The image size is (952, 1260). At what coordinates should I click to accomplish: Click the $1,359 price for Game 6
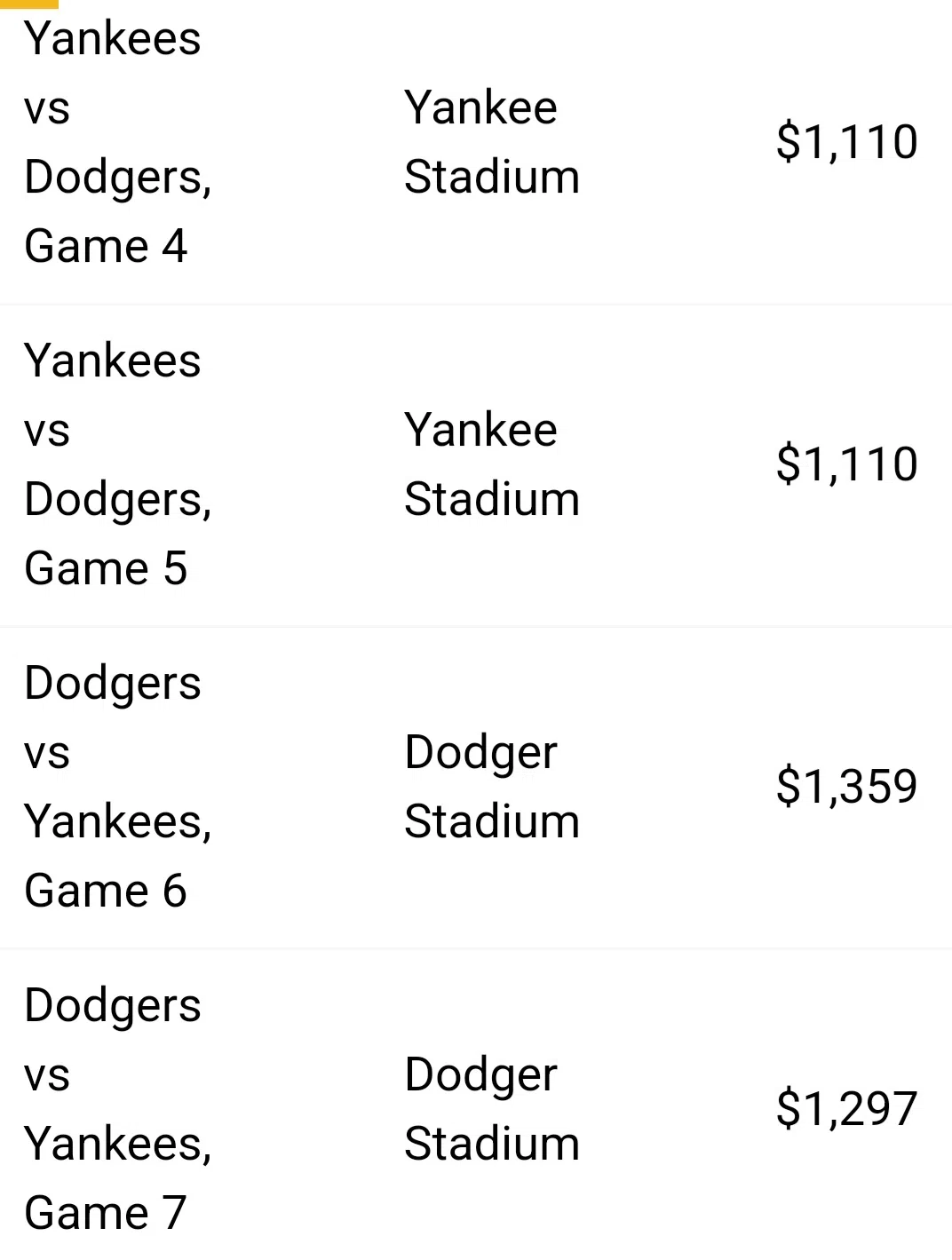point(846,787)
